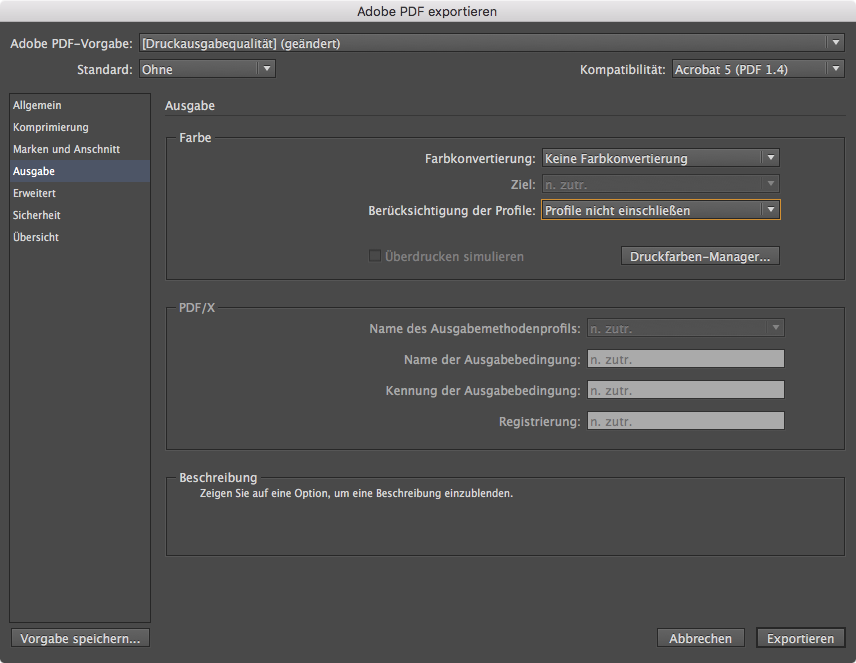The height and width of the screenshot is (663, 856).
Task: Click Vorgabe speichern button
Action: point(80,638)
